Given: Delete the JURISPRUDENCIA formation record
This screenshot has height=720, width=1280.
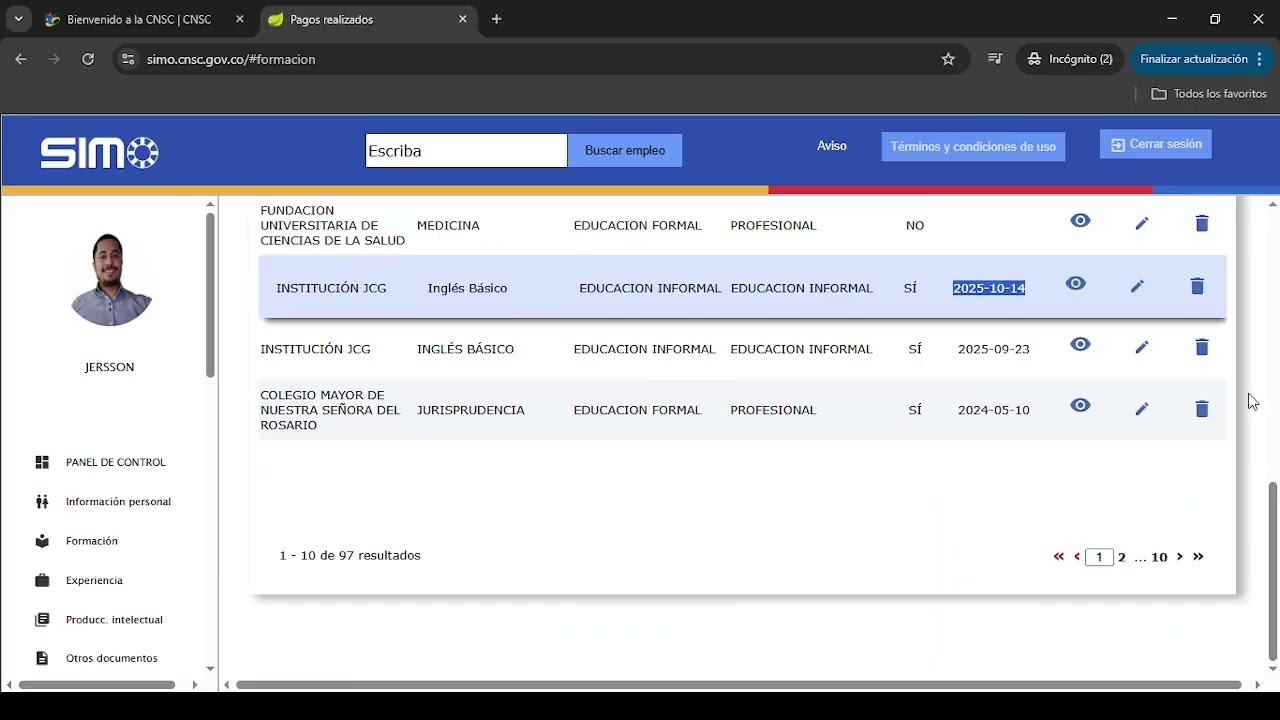Looking at the screenshot, I should pyautogui.click(x=1202, y=409).
